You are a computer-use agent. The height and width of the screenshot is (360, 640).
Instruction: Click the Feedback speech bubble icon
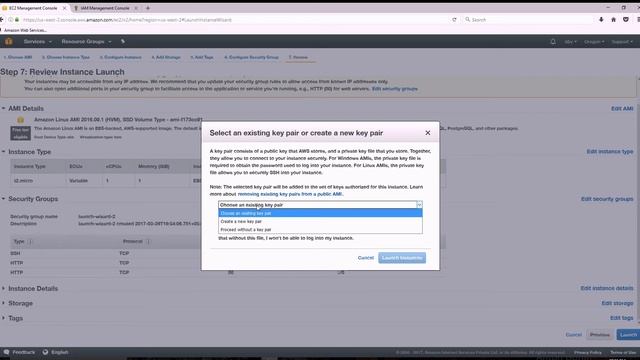pyautogui.click(x=6, y=352)
